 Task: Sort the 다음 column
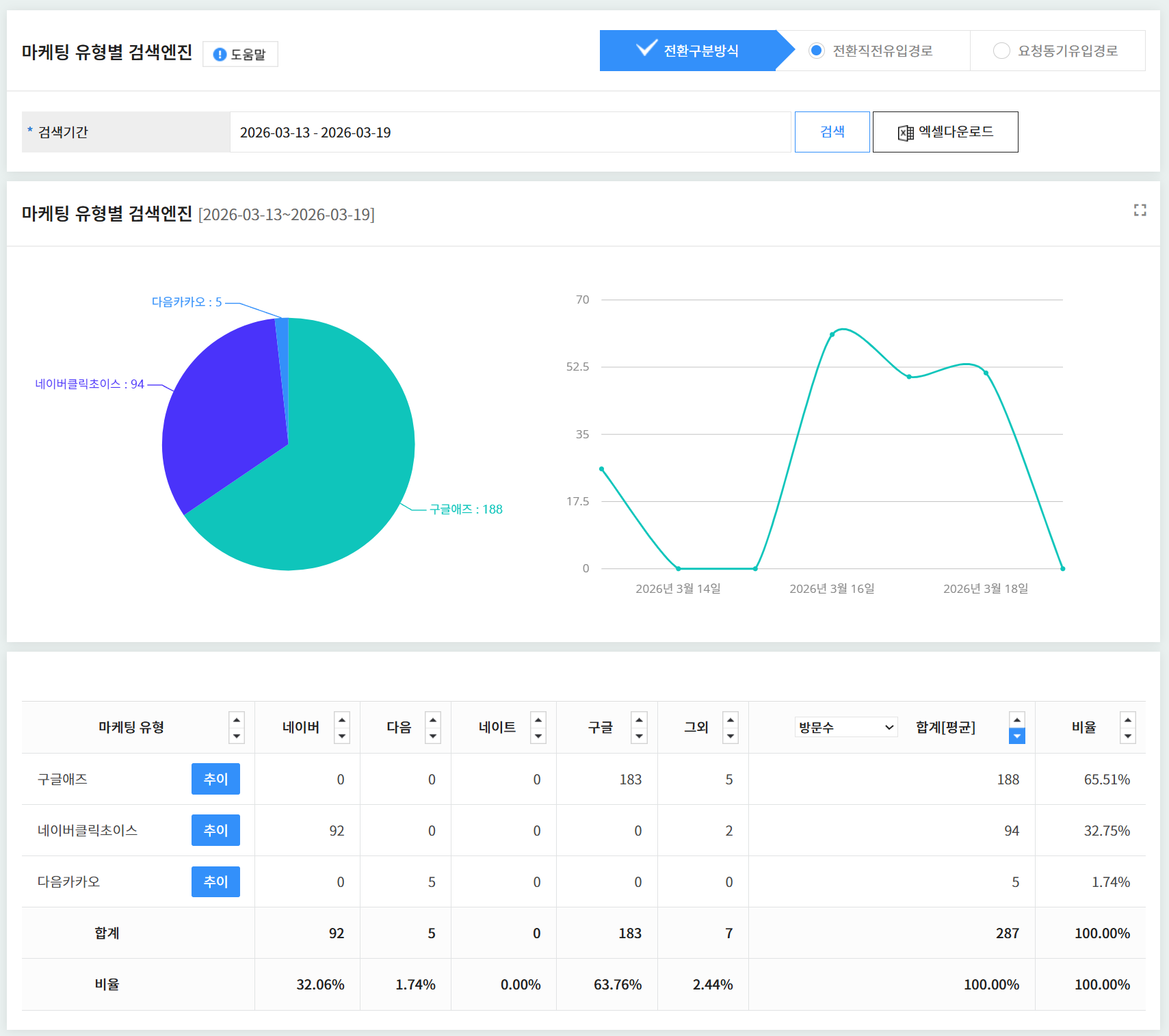pos(433,728)
